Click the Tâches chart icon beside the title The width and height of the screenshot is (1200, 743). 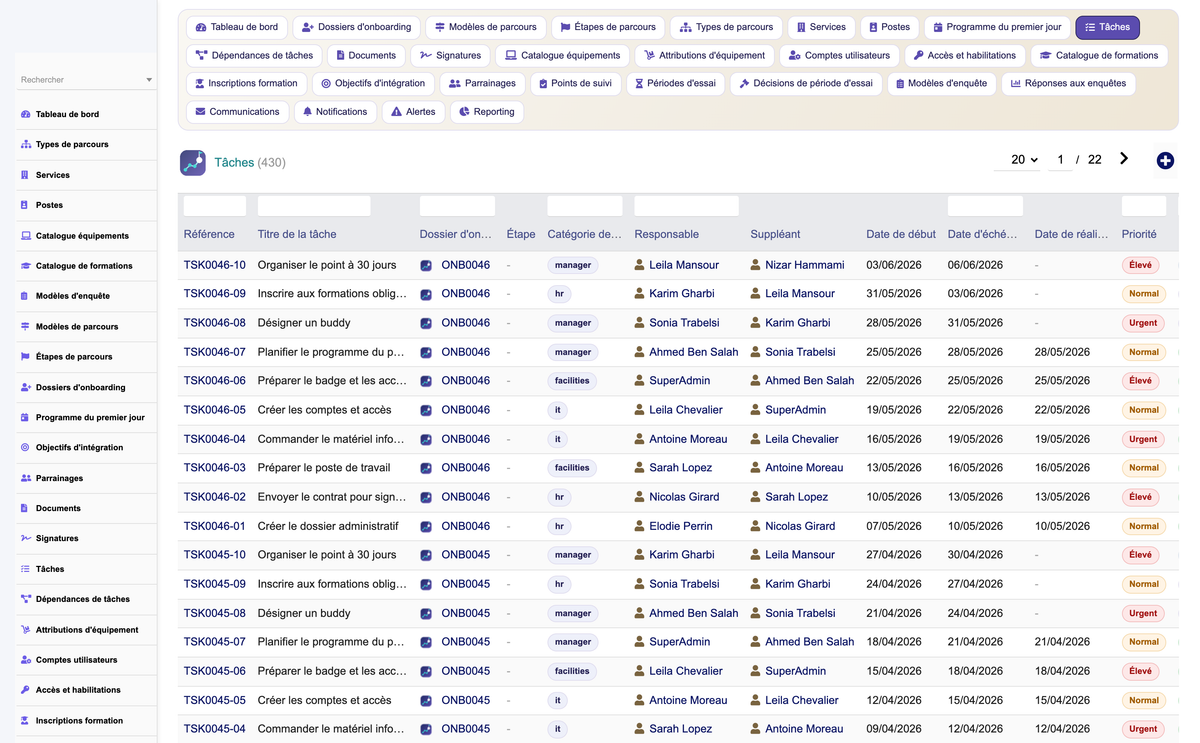pos(193,162)
